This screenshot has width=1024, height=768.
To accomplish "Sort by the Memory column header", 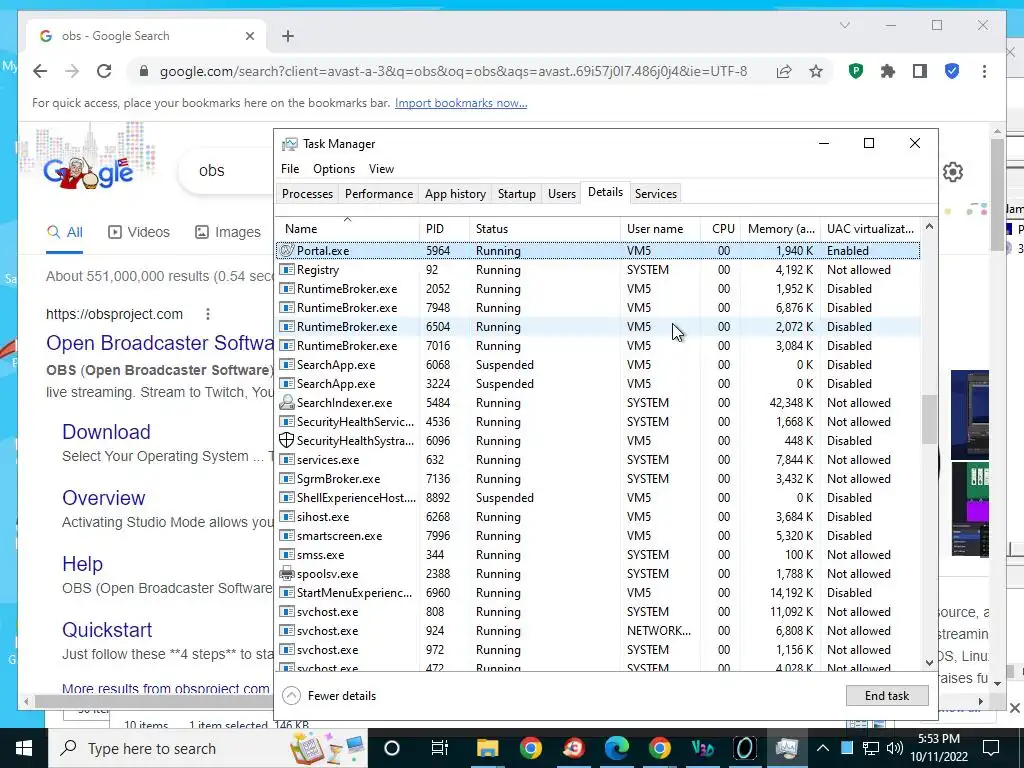I will click(x=780, y=229).
